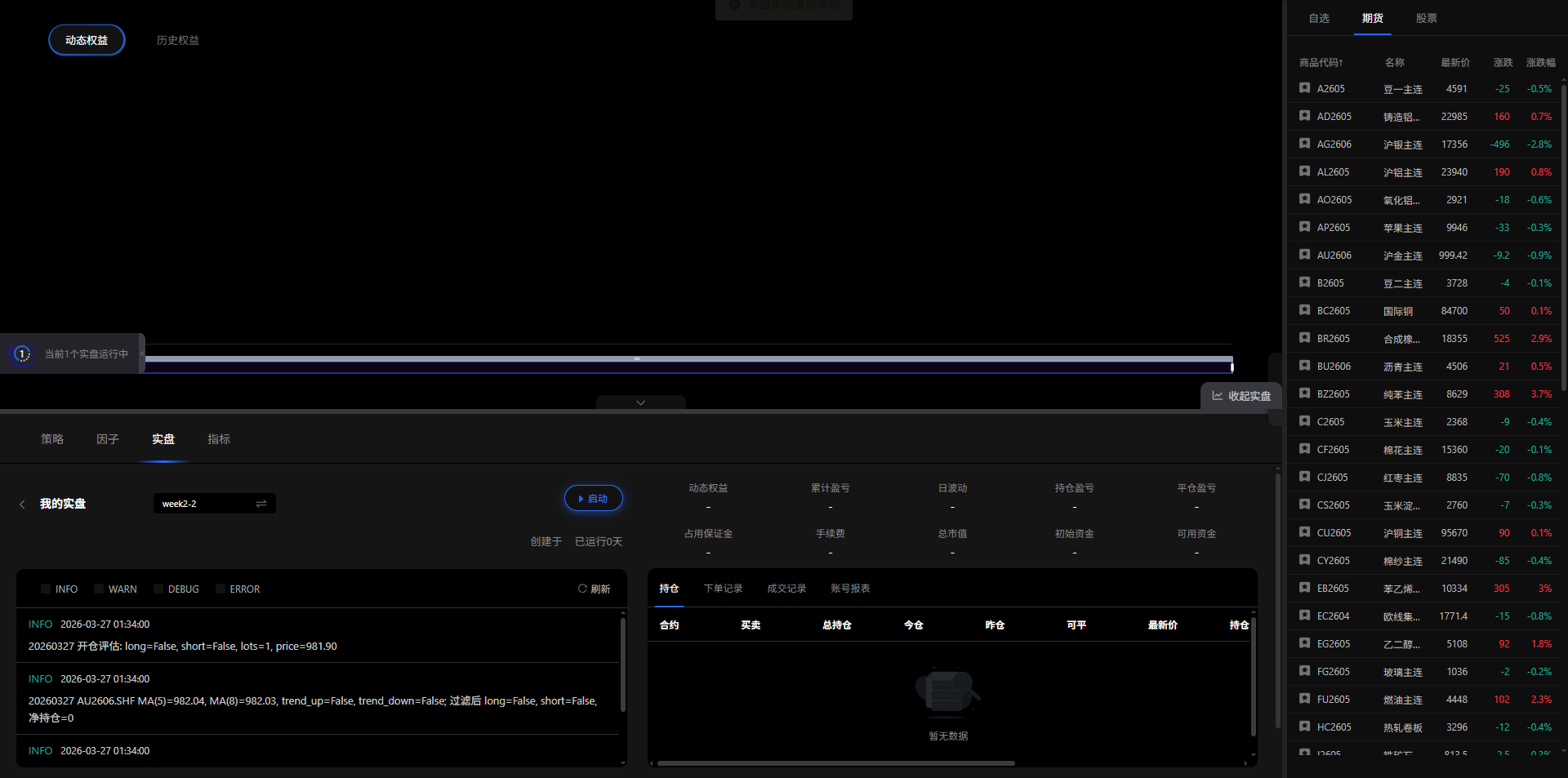This screenshot has width=1568, height=778.
Task: Switch to the 股票 tab
Action: click(1426, 18)
